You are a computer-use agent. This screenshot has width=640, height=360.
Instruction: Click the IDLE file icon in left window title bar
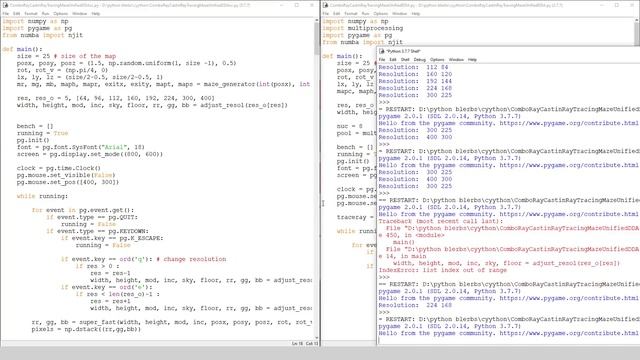coord(5,5)
